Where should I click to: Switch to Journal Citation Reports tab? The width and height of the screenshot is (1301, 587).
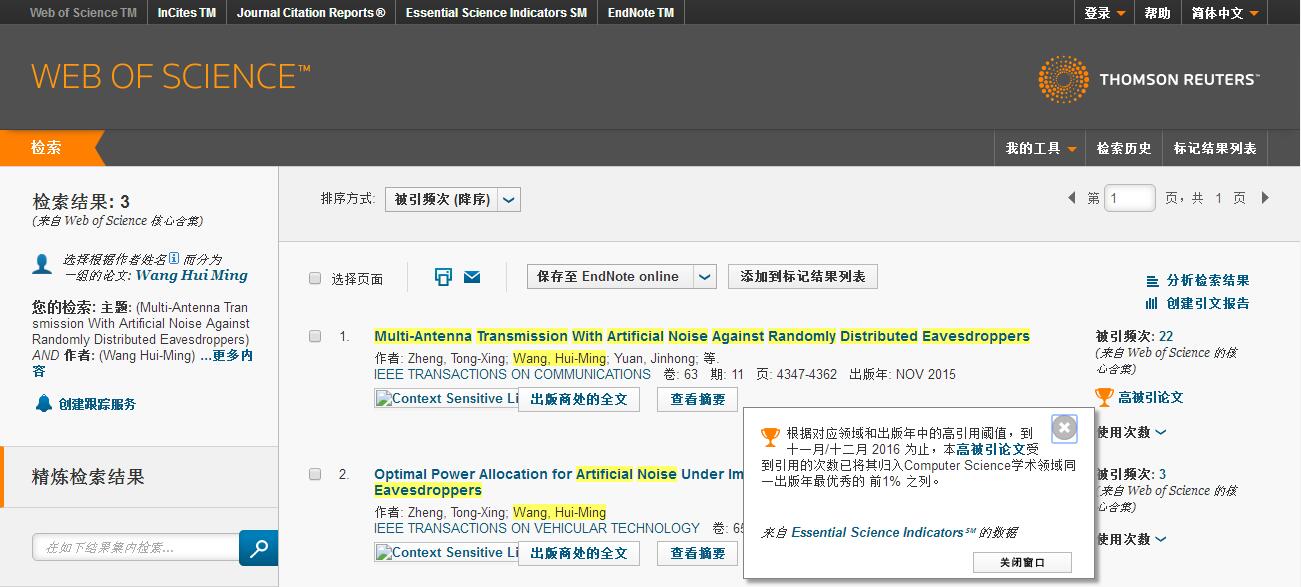coord(311,13)
